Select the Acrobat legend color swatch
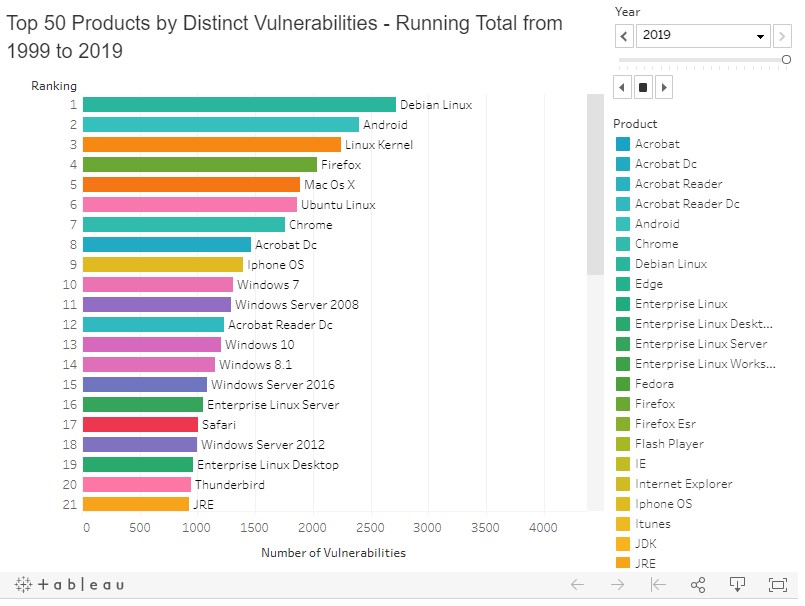The width and height of the screenshot is (805, 606). tap(623, 144)
